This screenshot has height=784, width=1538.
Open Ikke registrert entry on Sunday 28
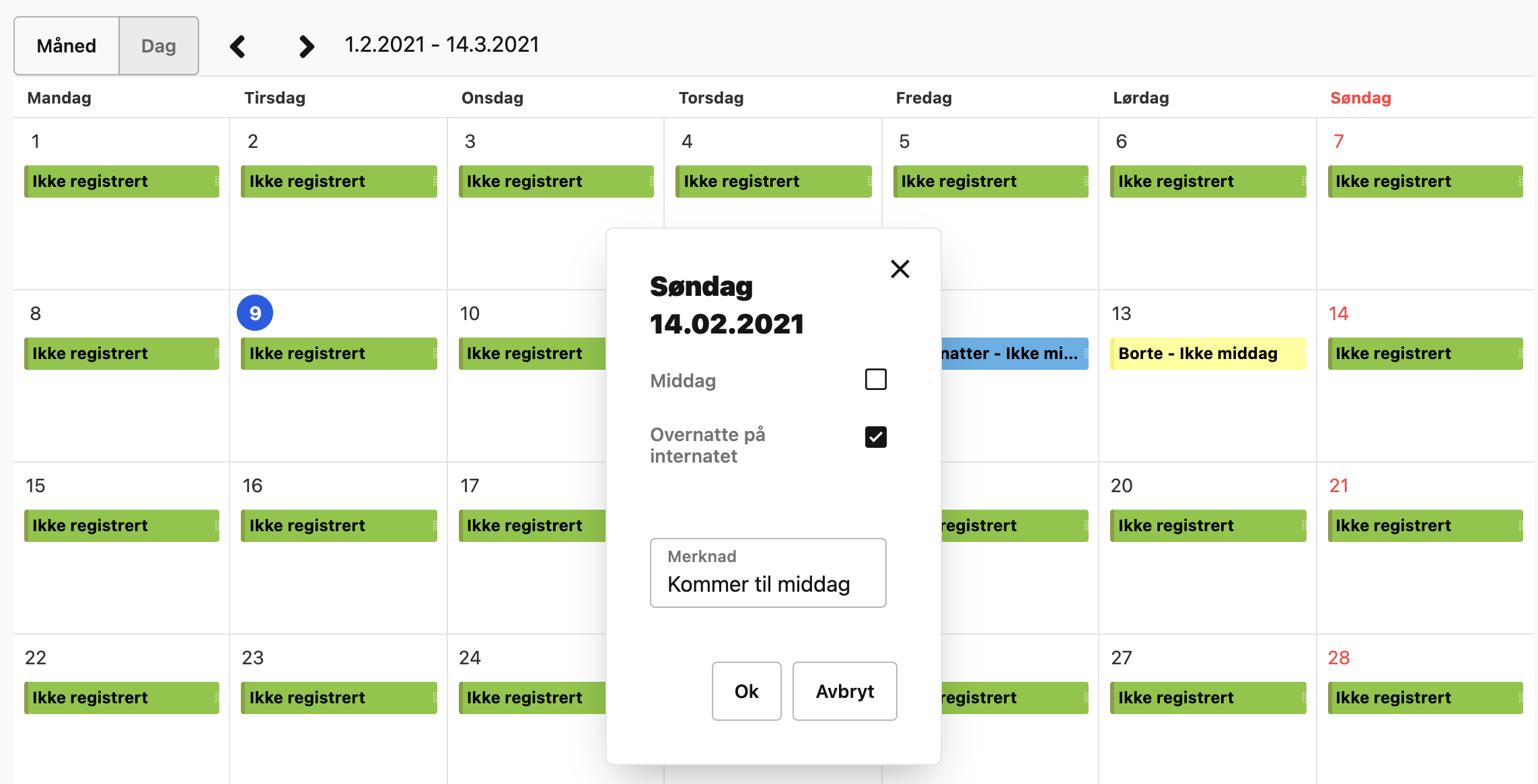(x=1425, y=698)
